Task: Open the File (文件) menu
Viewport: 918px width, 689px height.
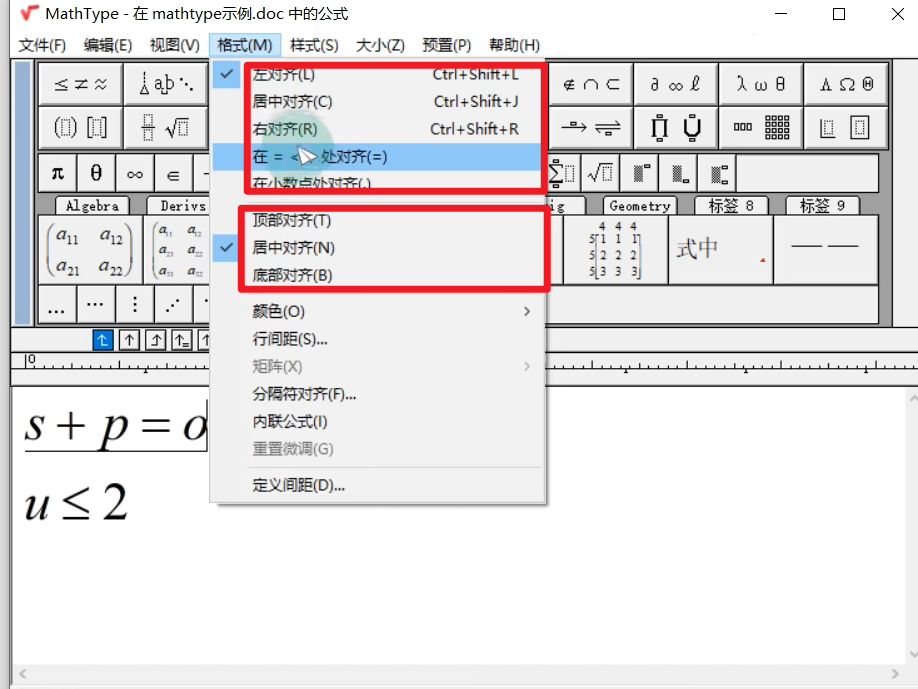Action: (42, 45)
